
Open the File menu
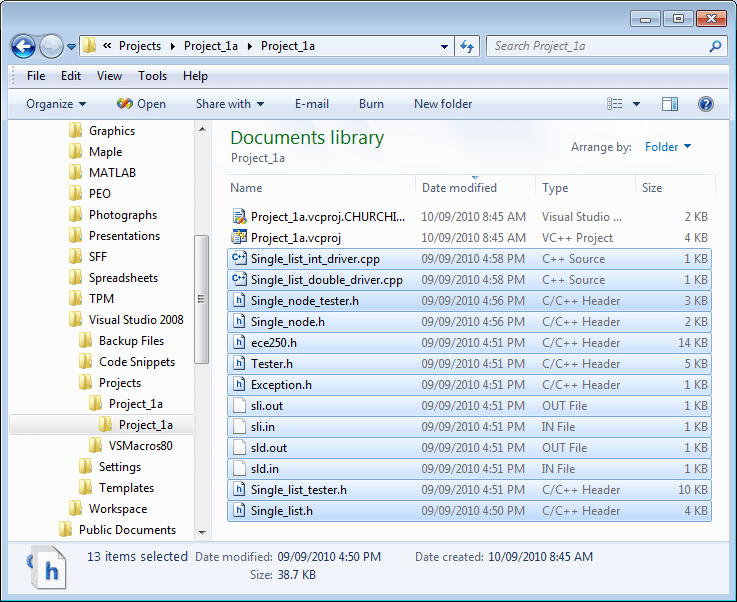coord(36,76)
